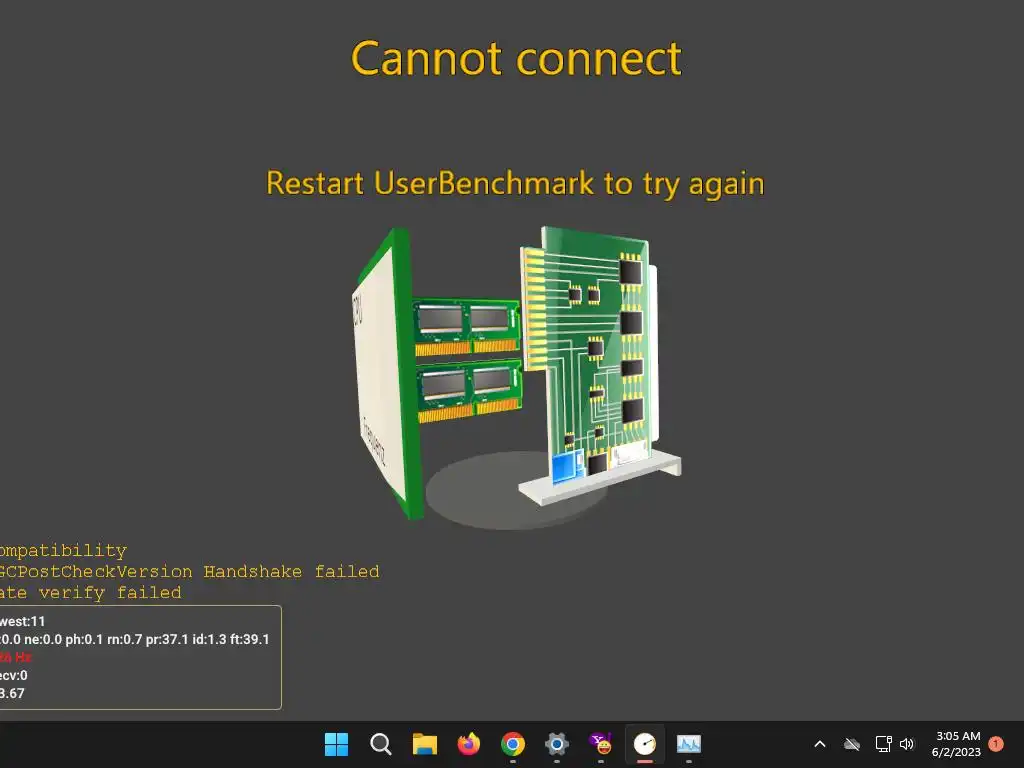The image size is (1024, 768).
Task: Open taskbar Search
Action: (380, 744)
